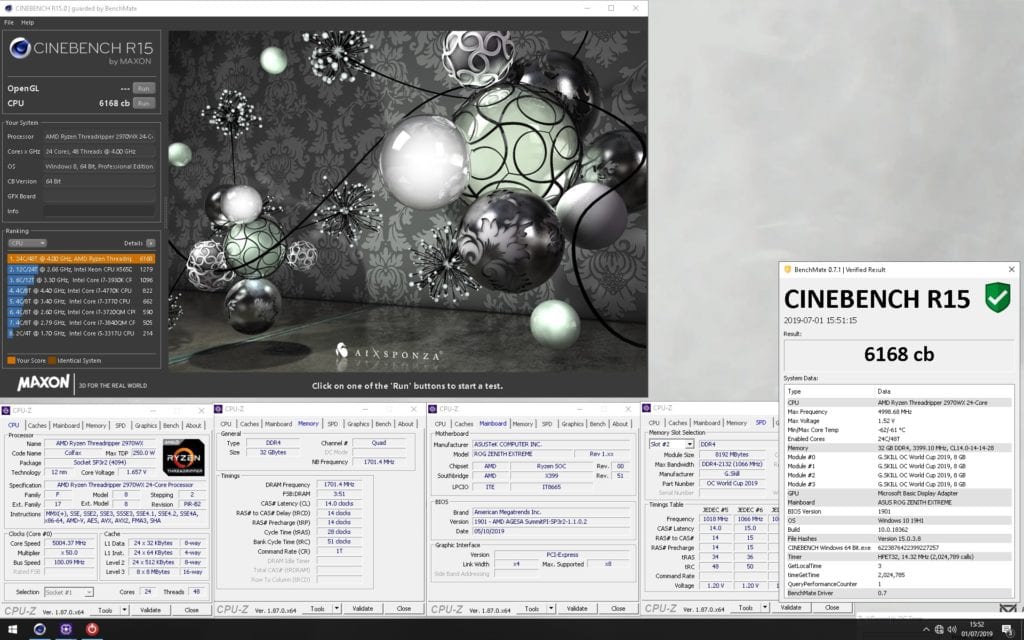Click the title icon of the CPU-tab CPU-Z window
1024x640 pixels.
coord(6,410)
